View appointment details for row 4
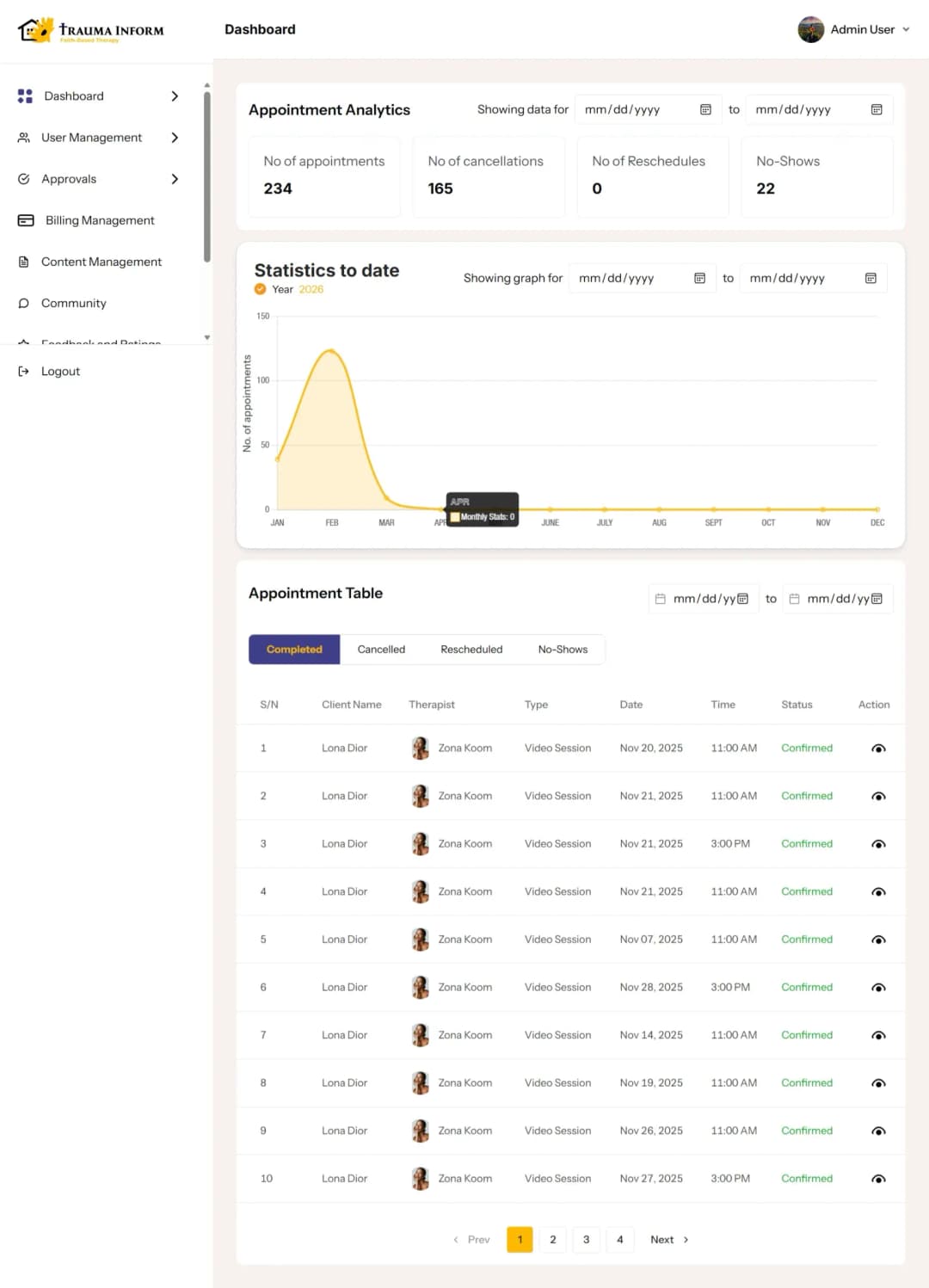Viewport: 929px width, 1288px height. (x=878, y=892)
